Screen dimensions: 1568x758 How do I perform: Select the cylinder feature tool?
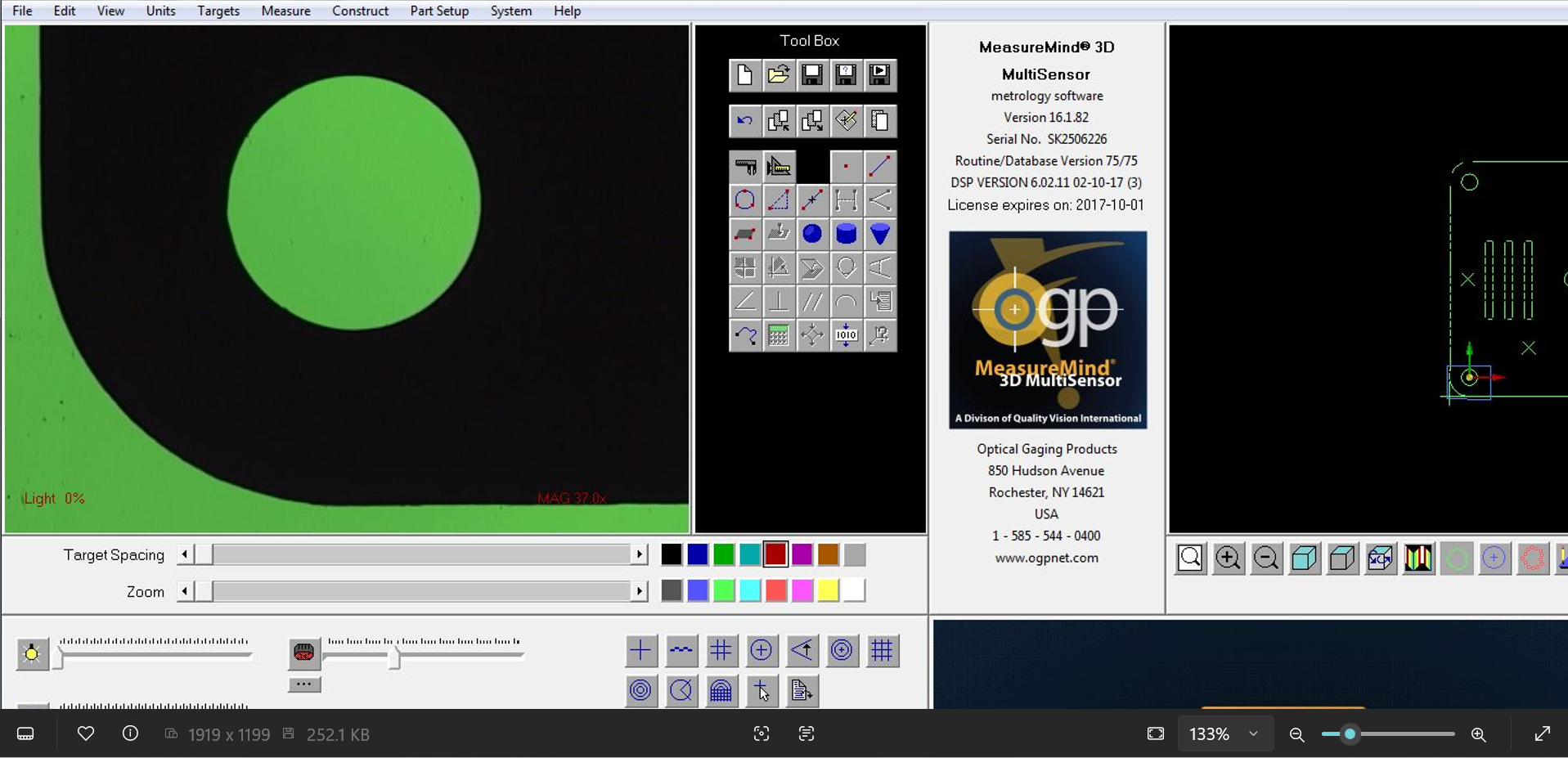tap(846, 234)
